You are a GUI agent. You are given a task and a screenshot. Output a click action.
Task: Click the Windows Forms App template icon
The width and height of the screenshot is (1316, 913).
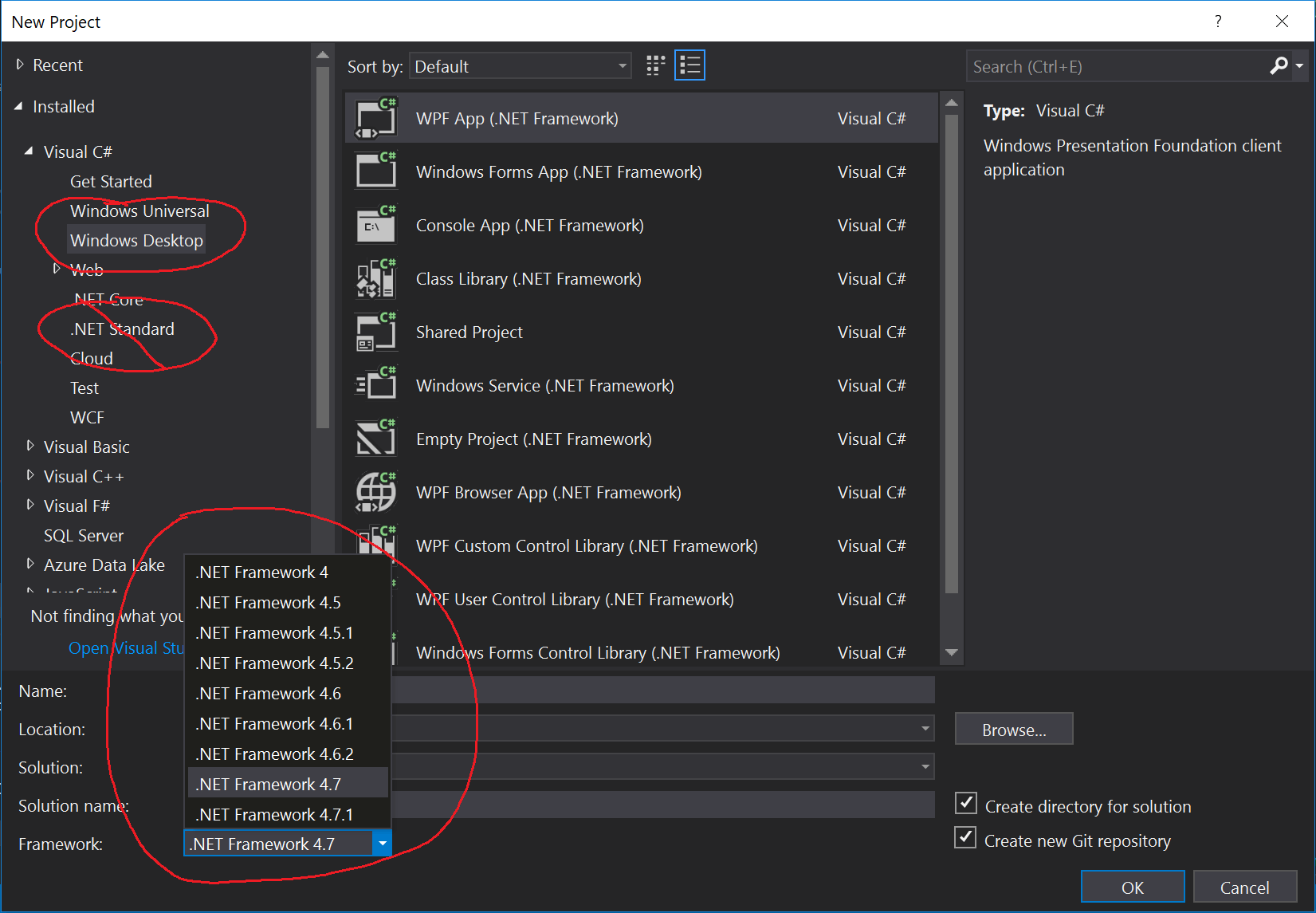click(375, 171)
